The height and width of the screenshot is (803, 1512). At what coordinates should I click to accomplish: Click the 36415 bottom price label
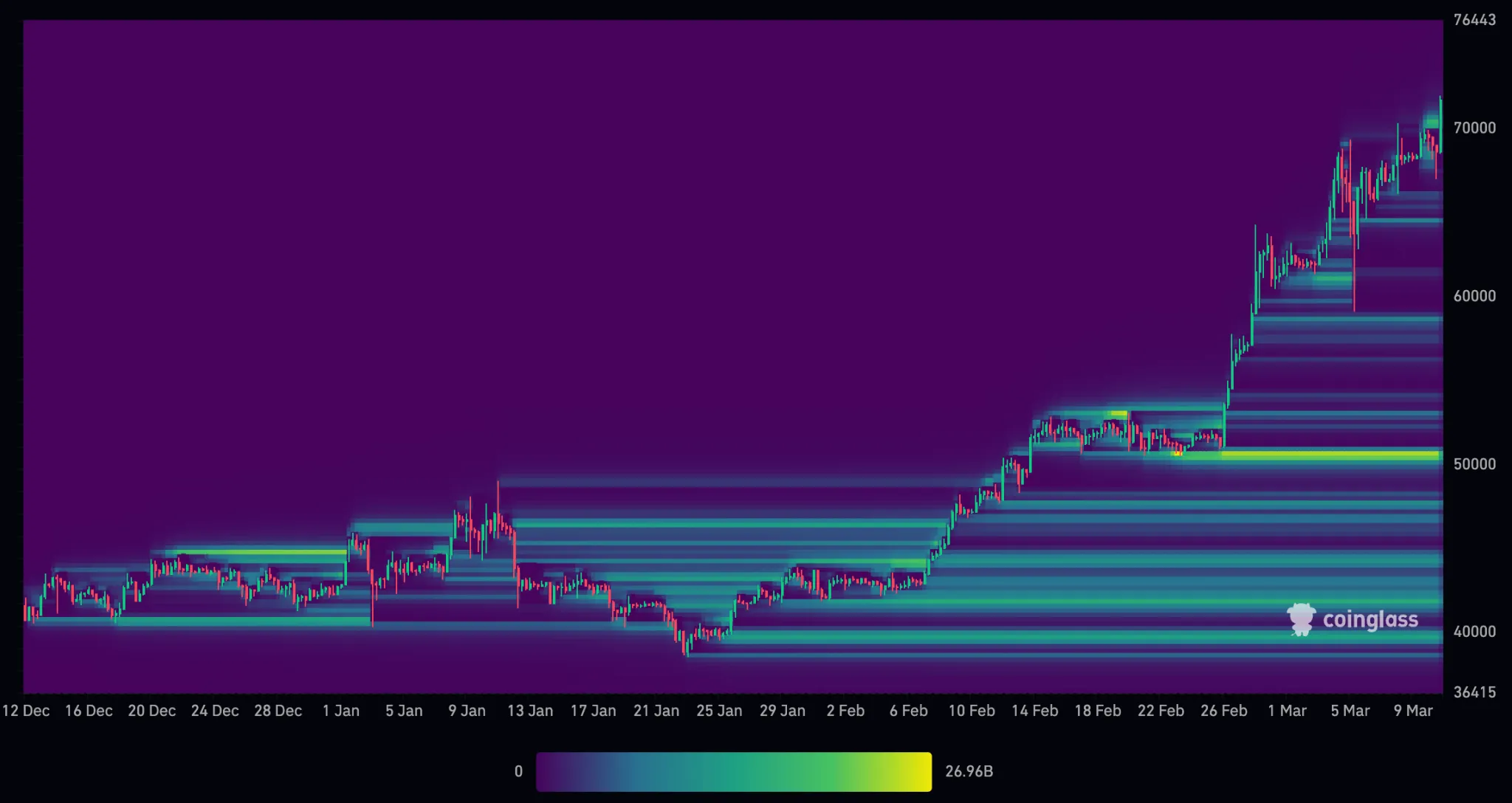click(1474, 692)
